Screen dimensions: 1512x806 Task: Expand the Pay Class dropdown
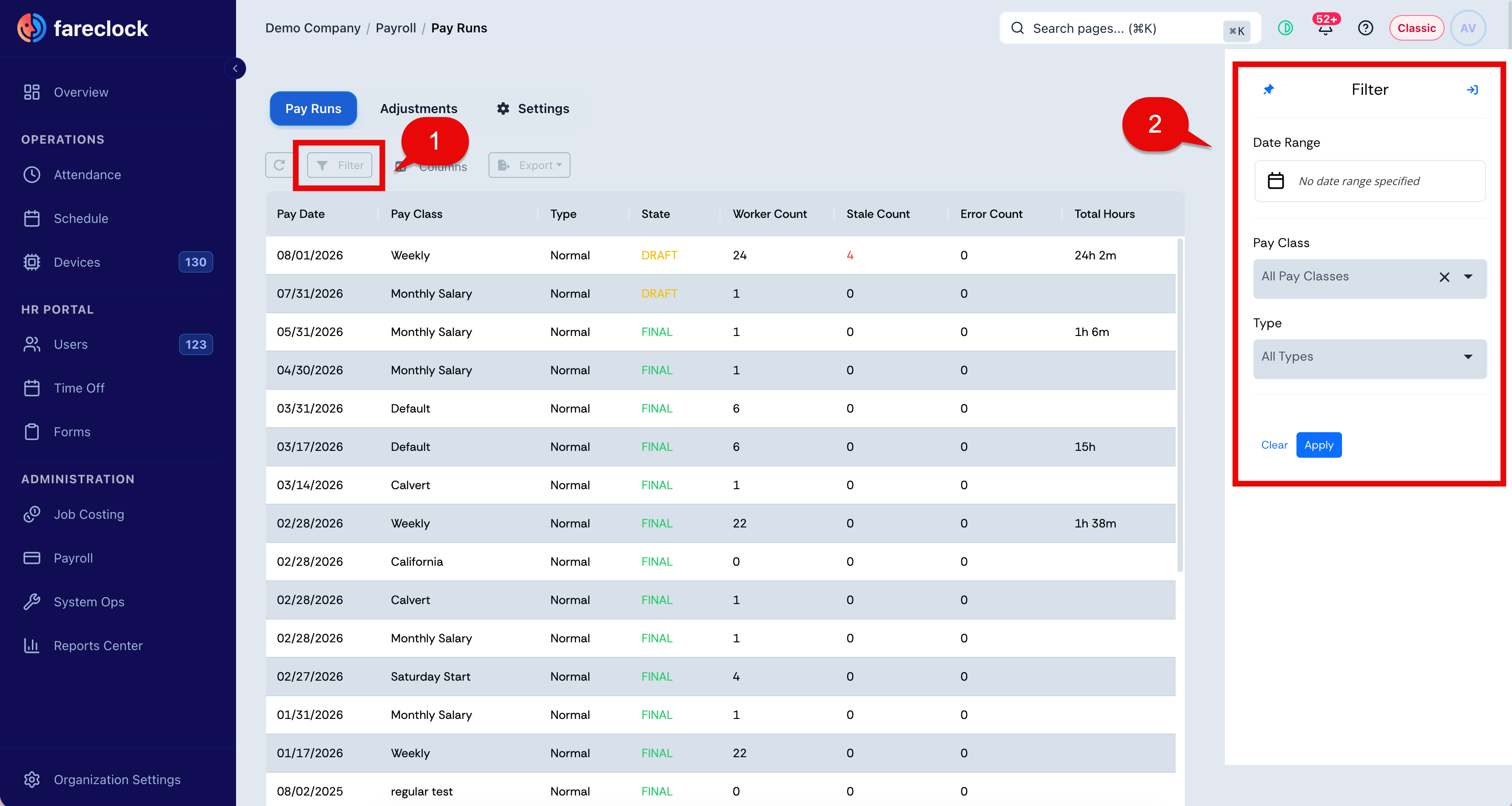1468,277
